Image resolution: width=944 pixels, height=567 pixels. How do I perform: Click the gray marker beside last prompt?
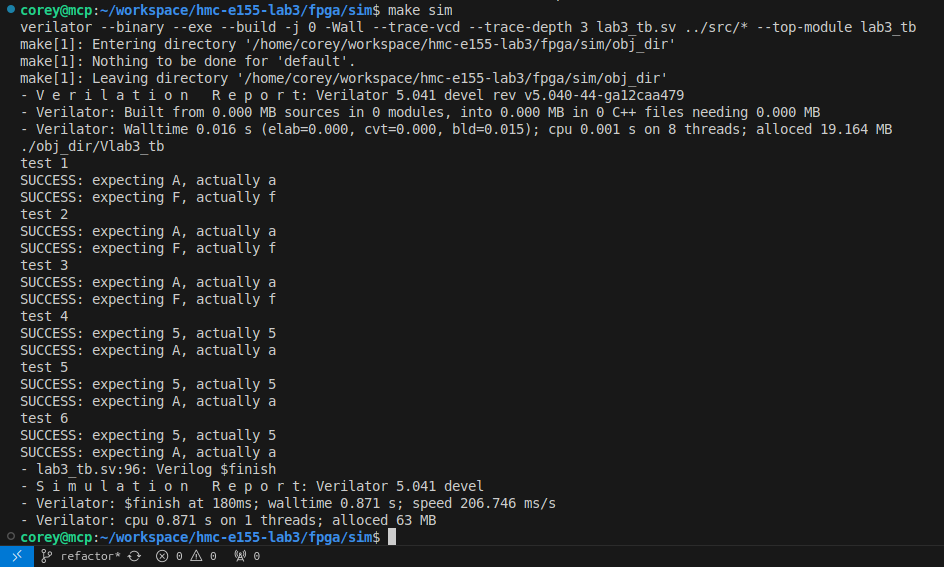tap(11, 538)
